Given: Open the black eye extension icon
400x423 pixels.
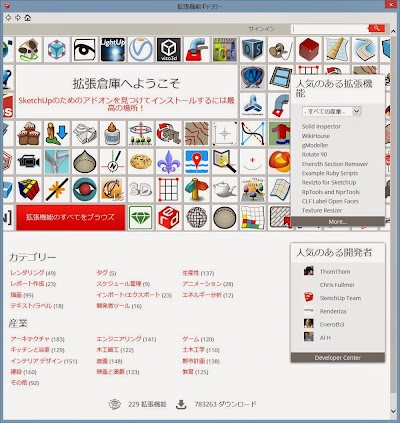Looking at the screenshot, I should pyautogui.click(x=85, y=49).
